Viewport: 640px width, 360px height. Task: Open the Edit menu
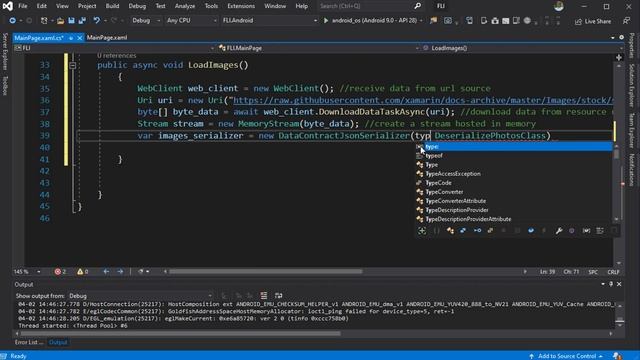click(x=42, y=6)
